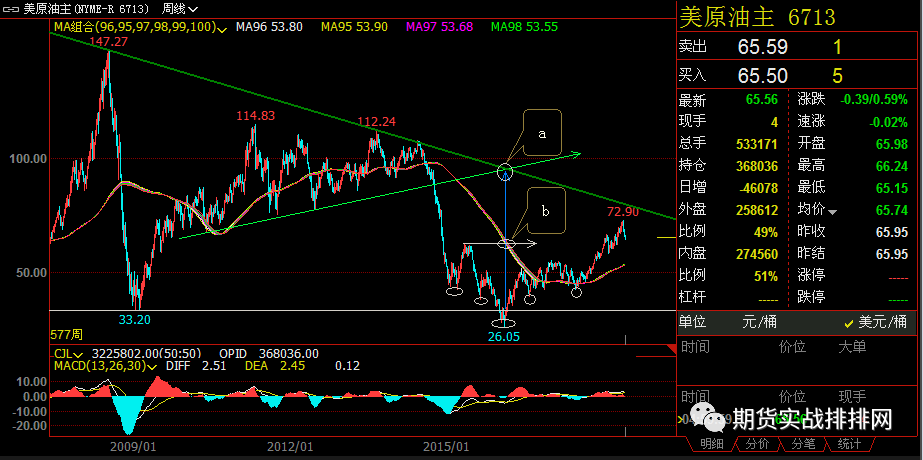Click the 大单 column header
This screenshot has height=460, width=923.
[852, 347]
